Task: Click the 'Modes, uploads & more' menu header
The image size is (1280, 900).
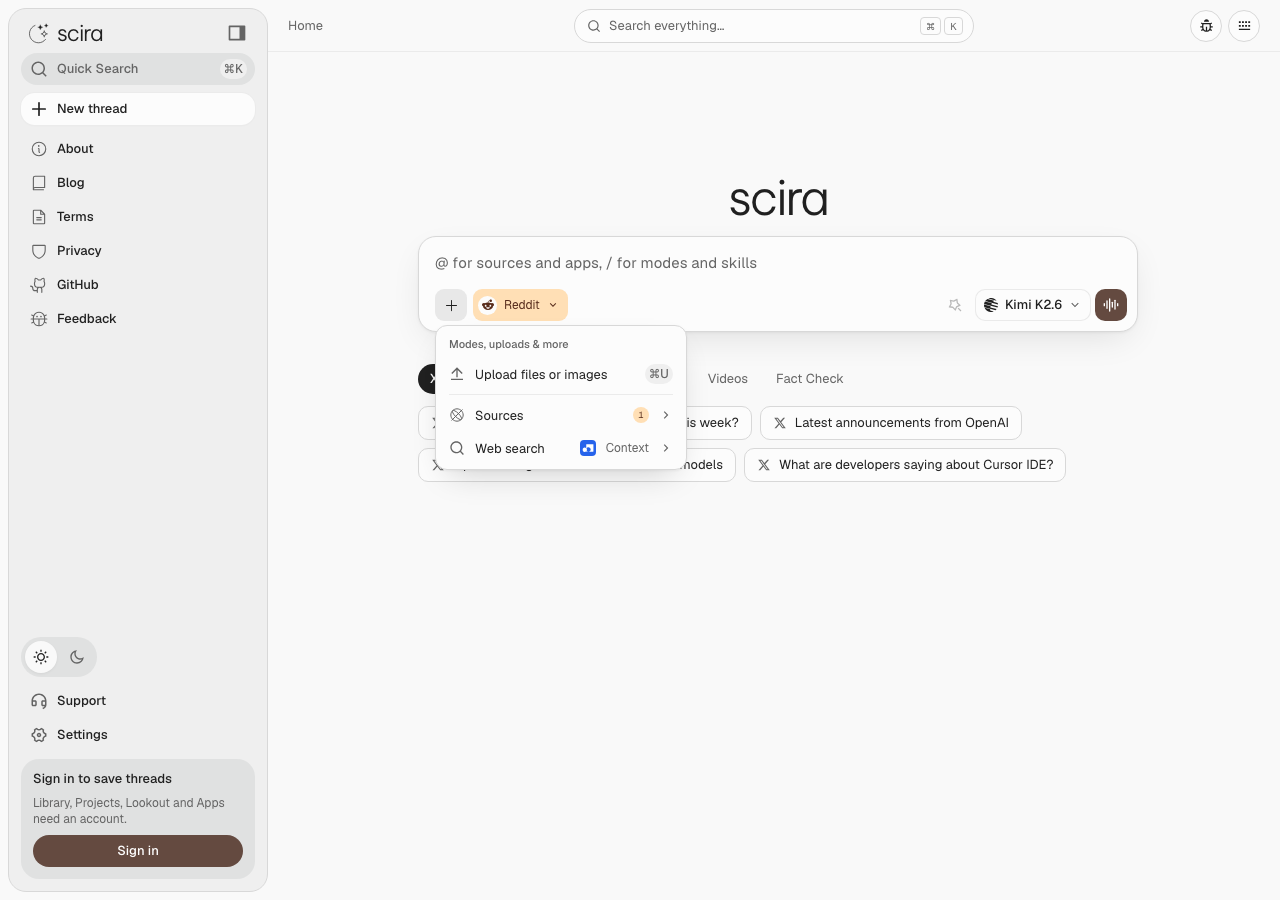Action: pos(508,344)
